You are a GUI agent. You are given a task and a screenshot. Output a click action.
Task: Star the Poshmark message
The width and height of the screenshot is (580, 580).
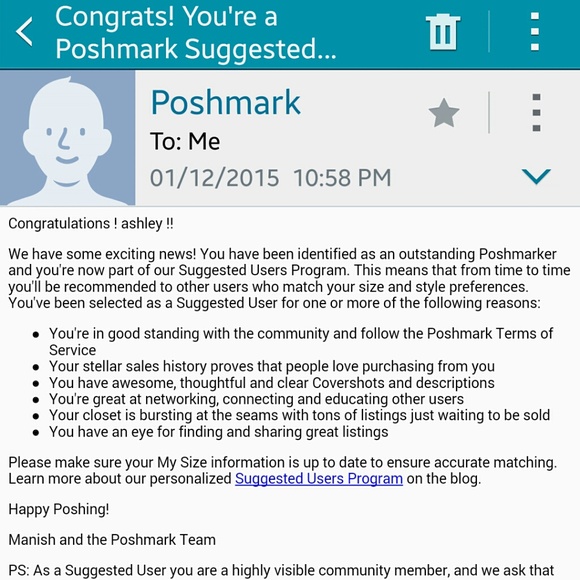tap(444, 112)
